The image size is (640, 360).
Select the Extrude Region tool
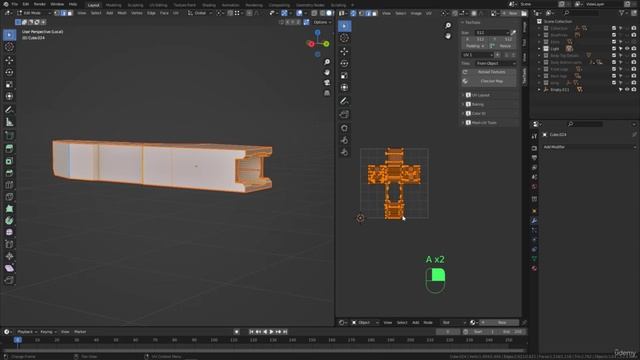click(x=9, y=149)
